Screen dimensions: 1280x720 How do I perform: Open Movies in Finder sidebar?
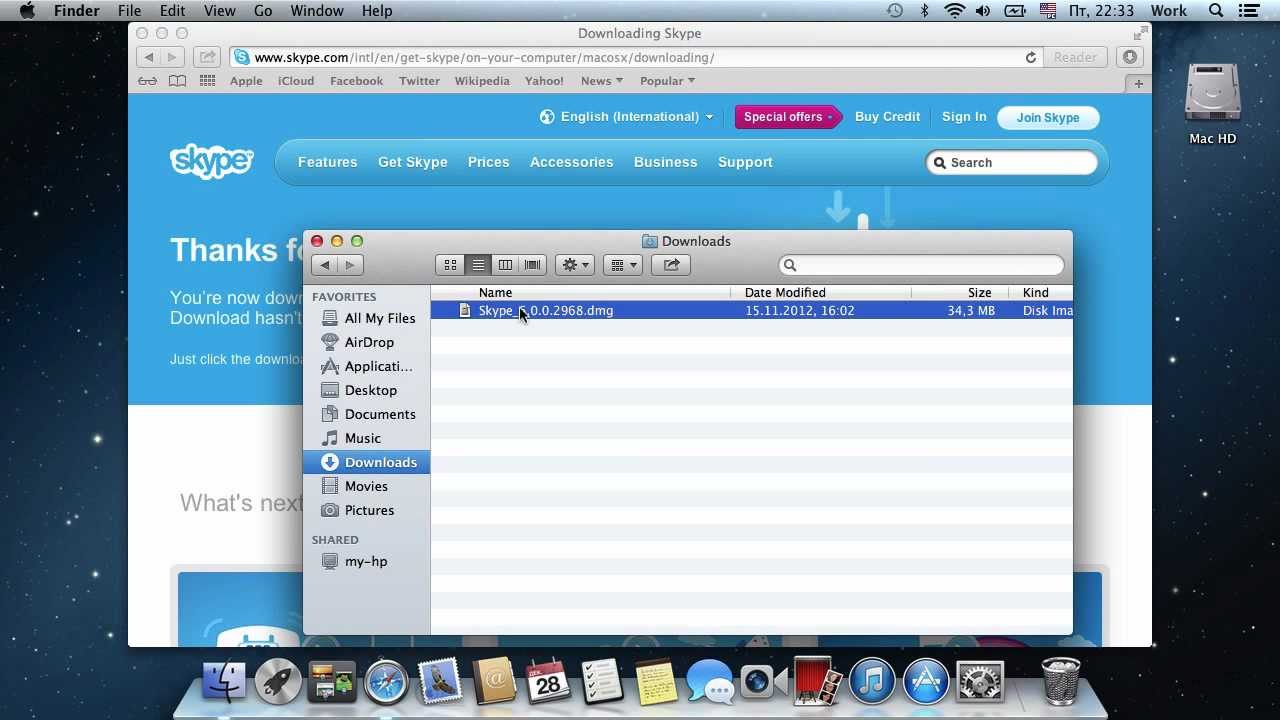pos(367,486)
